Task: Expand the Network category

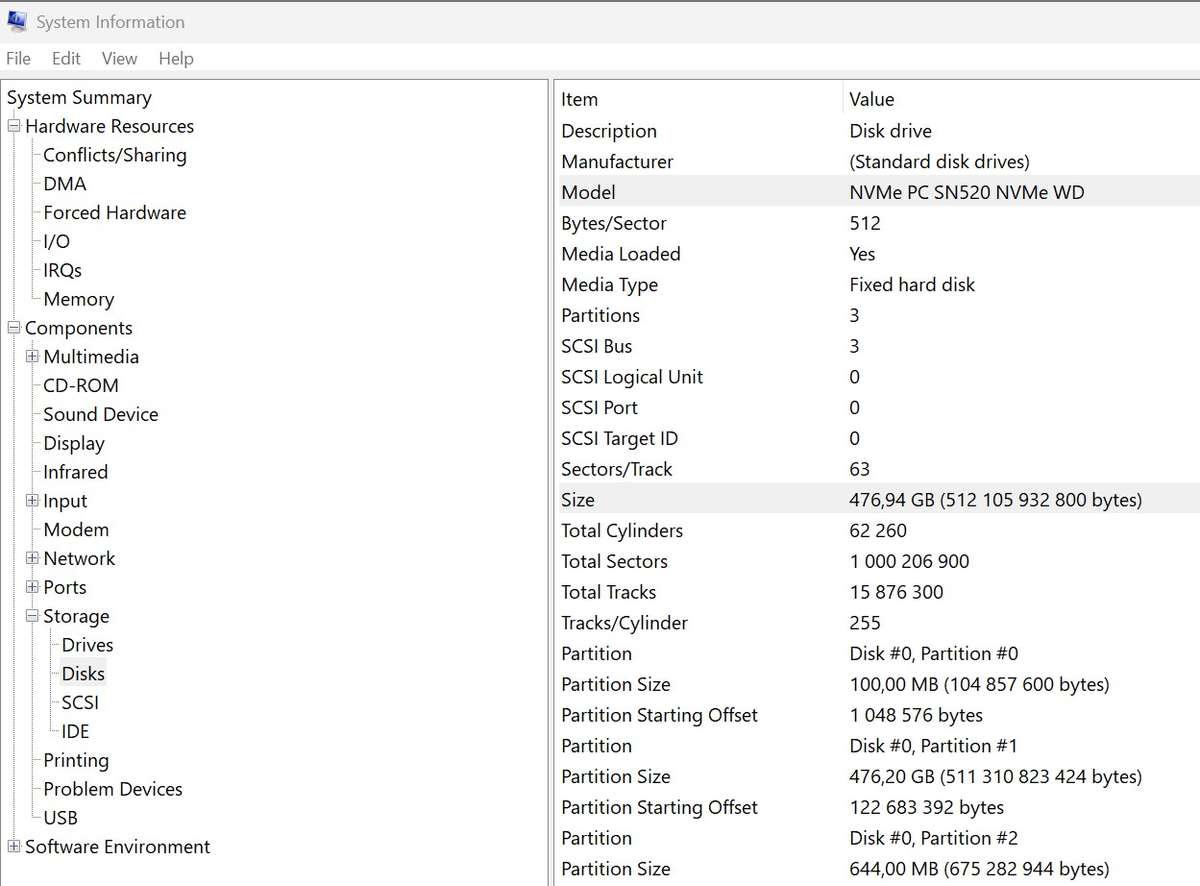Action: coord(32,559)
